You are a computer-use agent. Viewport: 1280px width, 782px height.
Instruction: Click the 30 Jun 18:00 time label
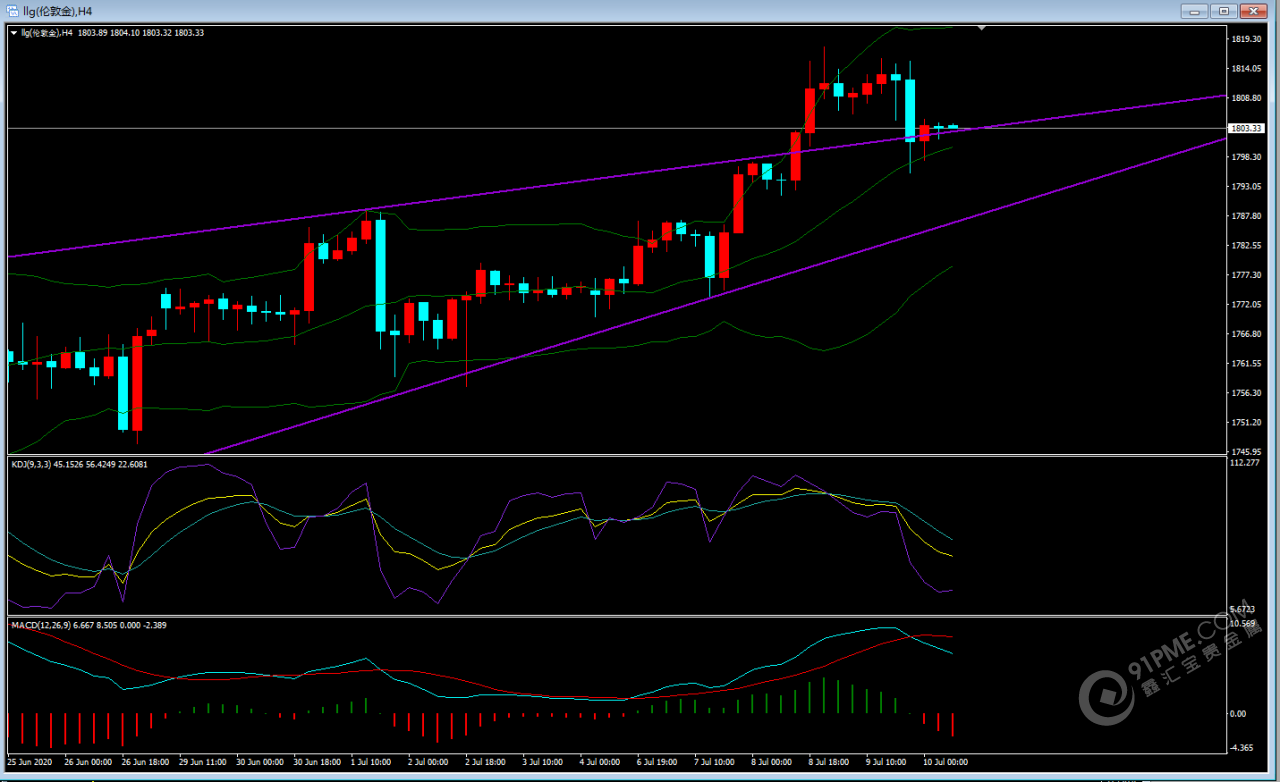(317, 762)
